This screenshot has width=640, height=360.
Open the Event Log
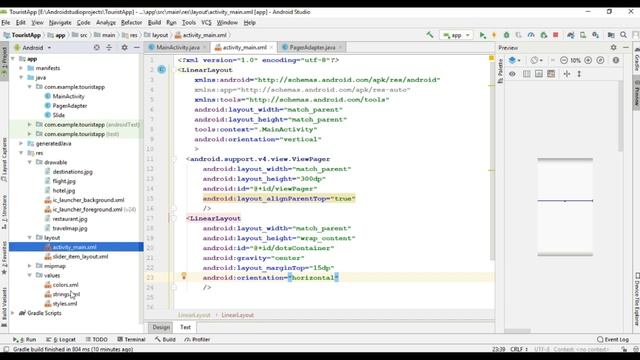point(613,340)
